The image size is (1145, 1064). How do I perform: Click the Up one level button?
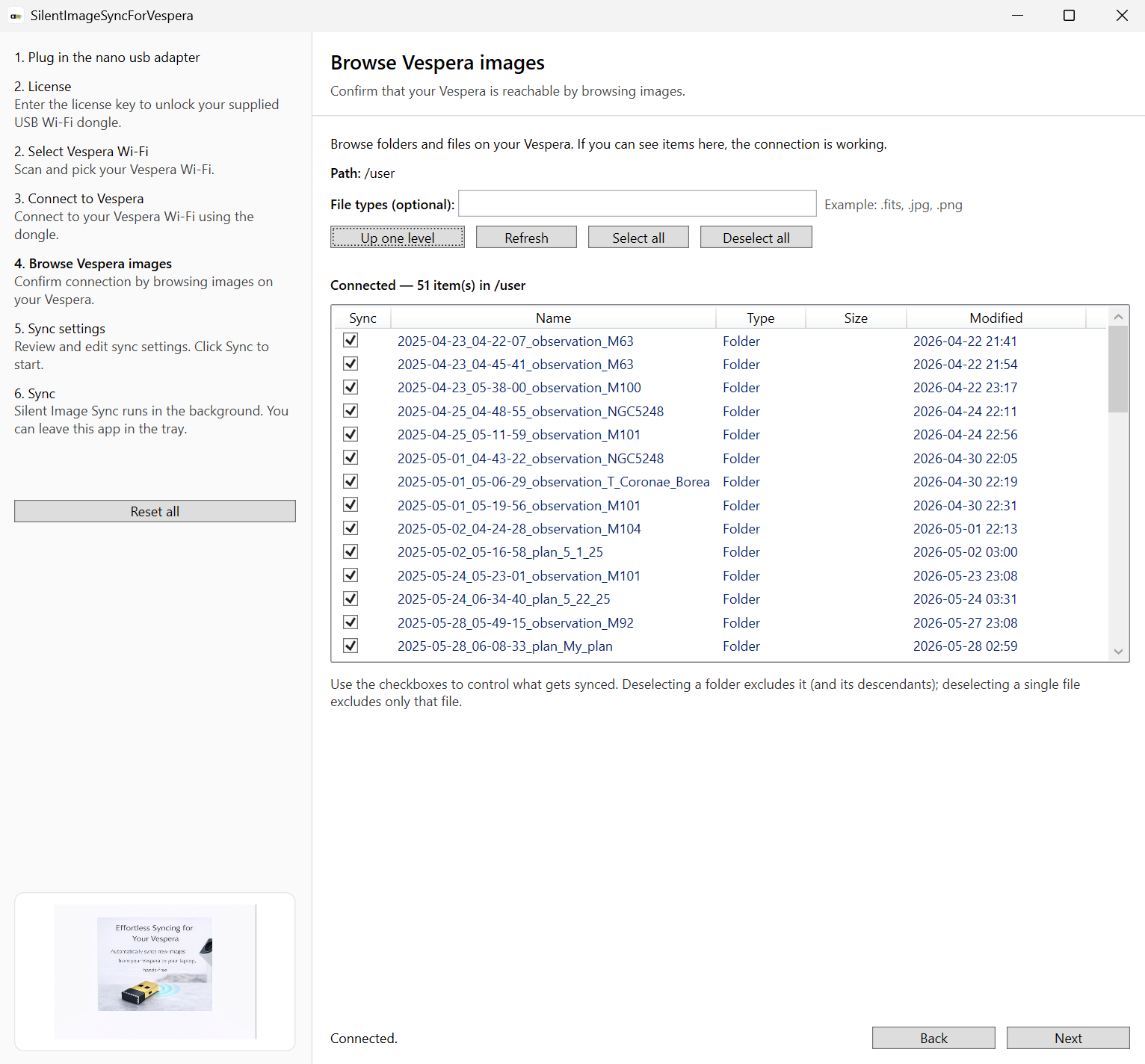coord(398,238)
